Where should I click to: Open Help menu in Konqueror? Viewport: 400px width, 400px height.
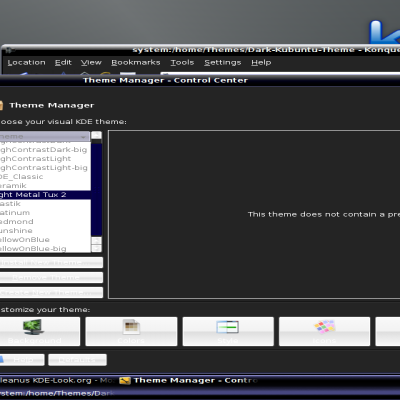[261, 62]
